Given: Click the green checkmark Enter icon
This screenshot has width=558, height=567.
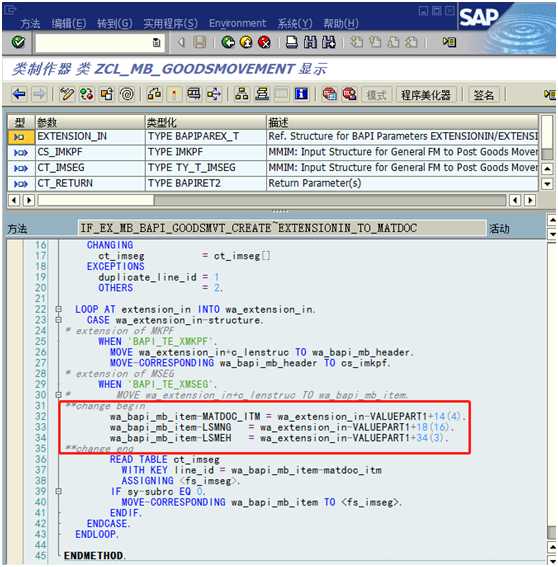Looking at the screenshot, I should pos(18,42).
